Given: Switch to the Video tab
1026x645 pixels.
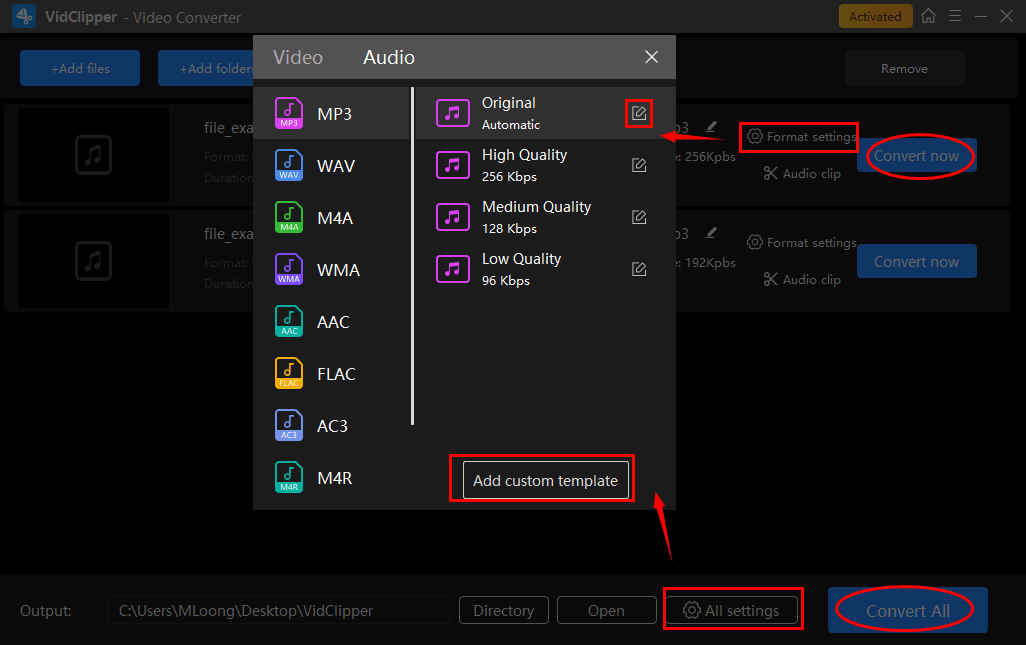Looking at the screenshot, I should (298, 57).
